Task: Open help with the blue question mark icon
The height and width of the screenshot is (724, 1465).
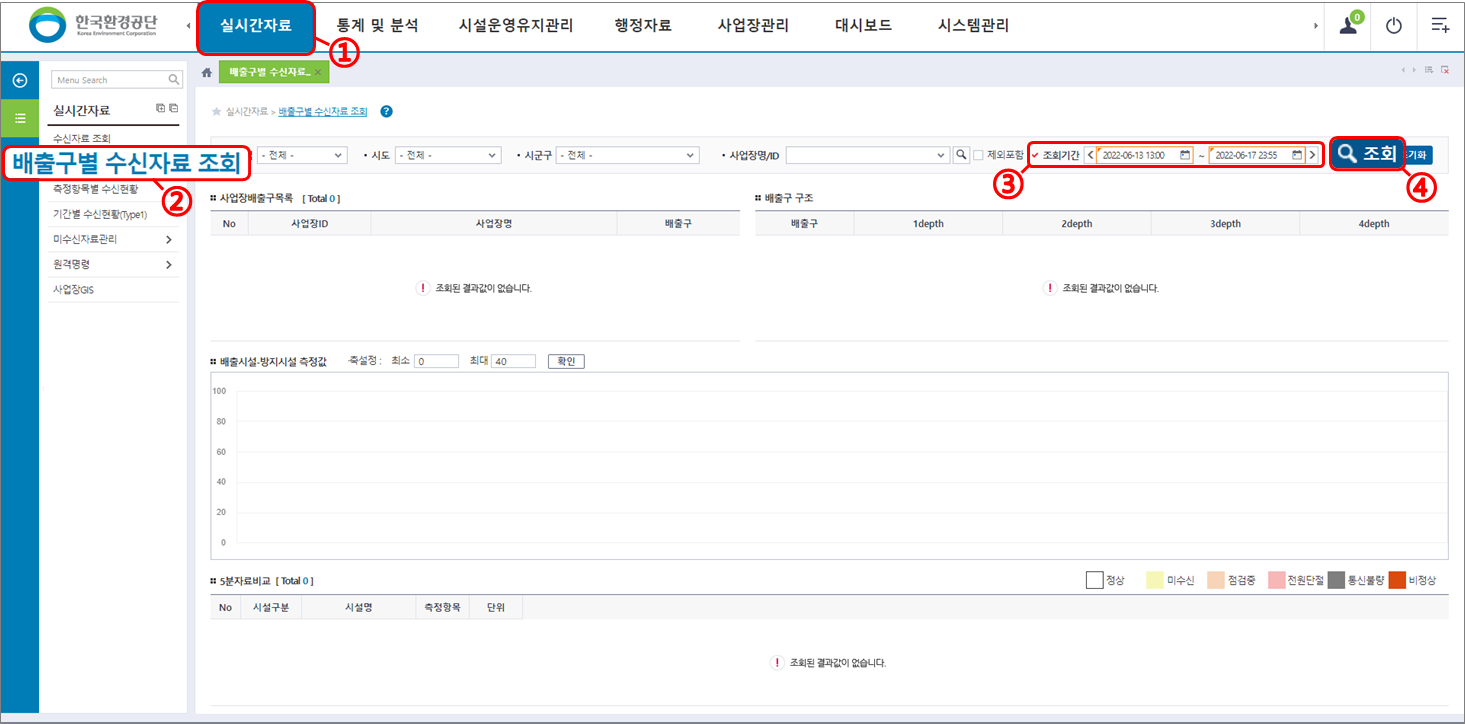Action: (x=387, y=112)
